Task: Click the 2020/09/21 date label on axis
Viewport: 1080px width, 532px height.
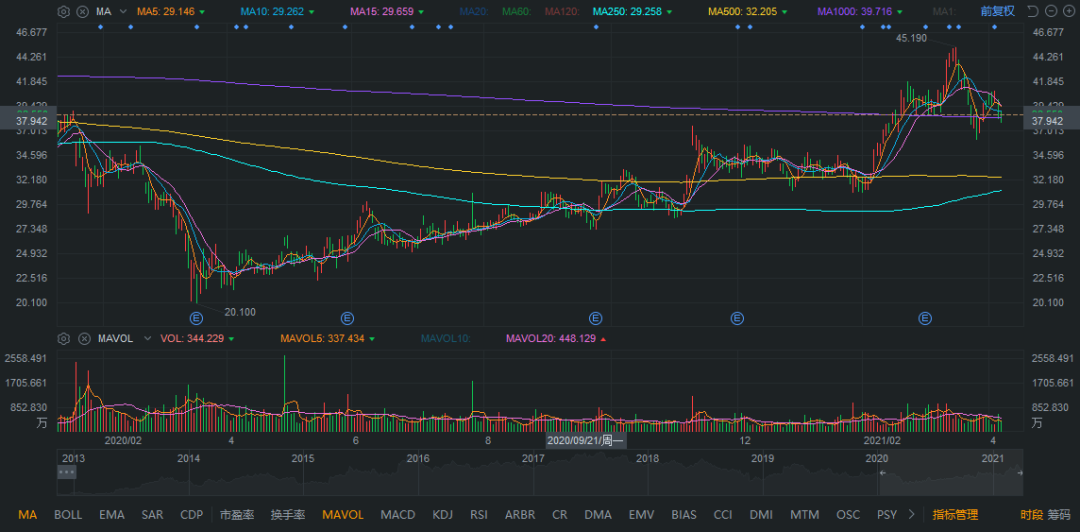Action: click(x=585, y=440)
